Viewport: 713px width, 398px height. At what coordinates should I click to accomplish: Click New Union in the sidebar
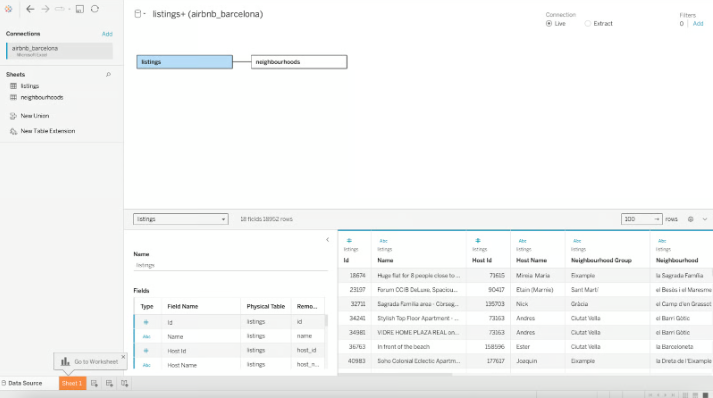coord(35,116)
